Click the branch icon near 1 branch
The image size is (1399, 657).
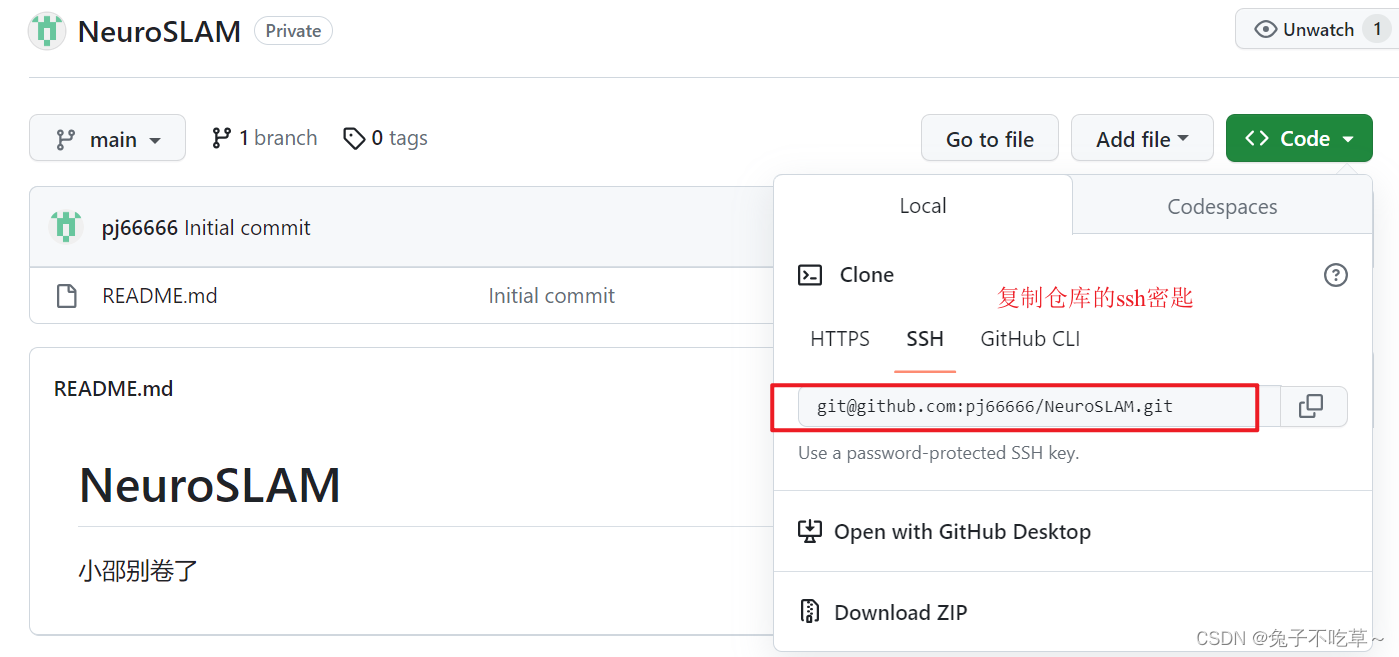pos(220,137)
